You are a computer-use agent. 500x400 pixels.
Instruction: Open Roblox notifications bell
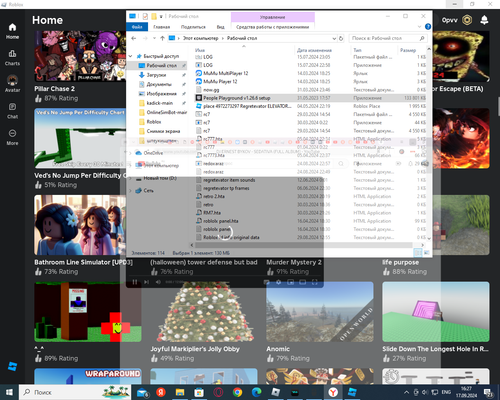484,20
